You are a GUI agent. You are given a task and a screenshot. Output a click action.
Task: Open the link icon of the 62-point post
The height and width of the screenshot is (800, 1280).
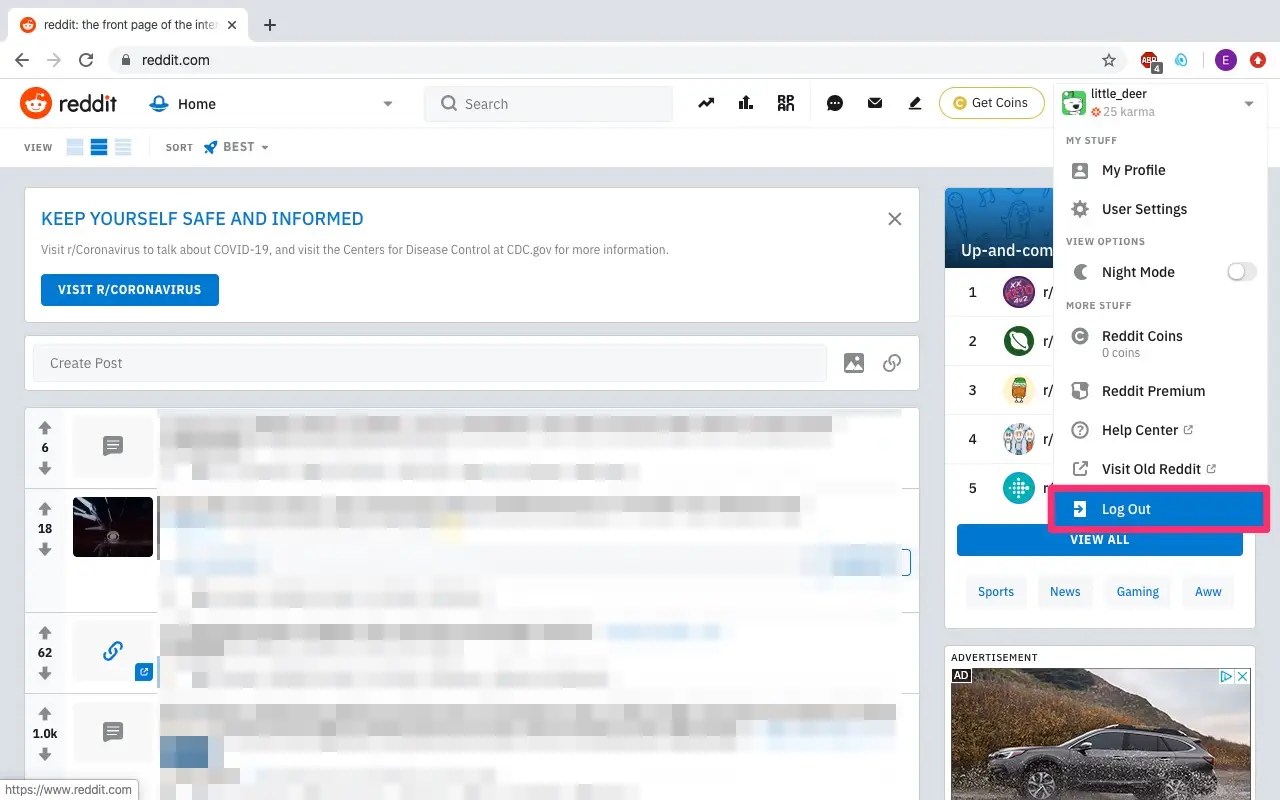coord(113,651)
